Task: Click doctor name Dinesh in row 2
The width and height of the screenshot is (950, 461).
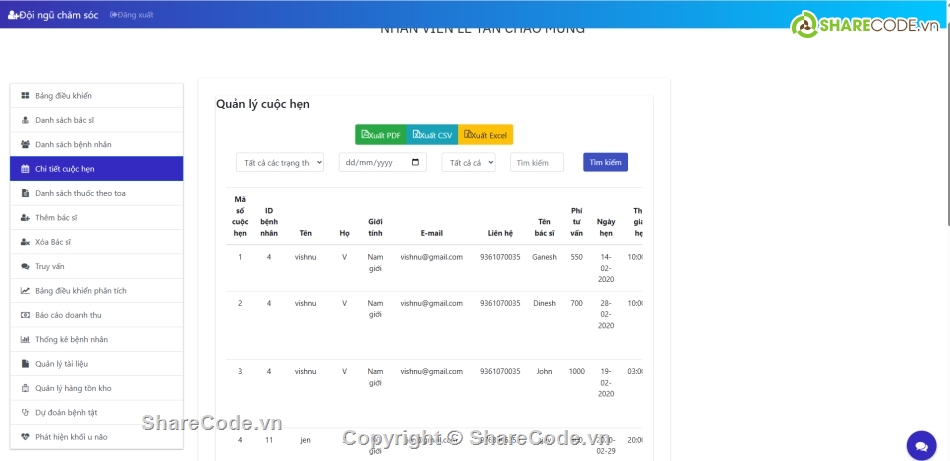Action: pos(544,303)
